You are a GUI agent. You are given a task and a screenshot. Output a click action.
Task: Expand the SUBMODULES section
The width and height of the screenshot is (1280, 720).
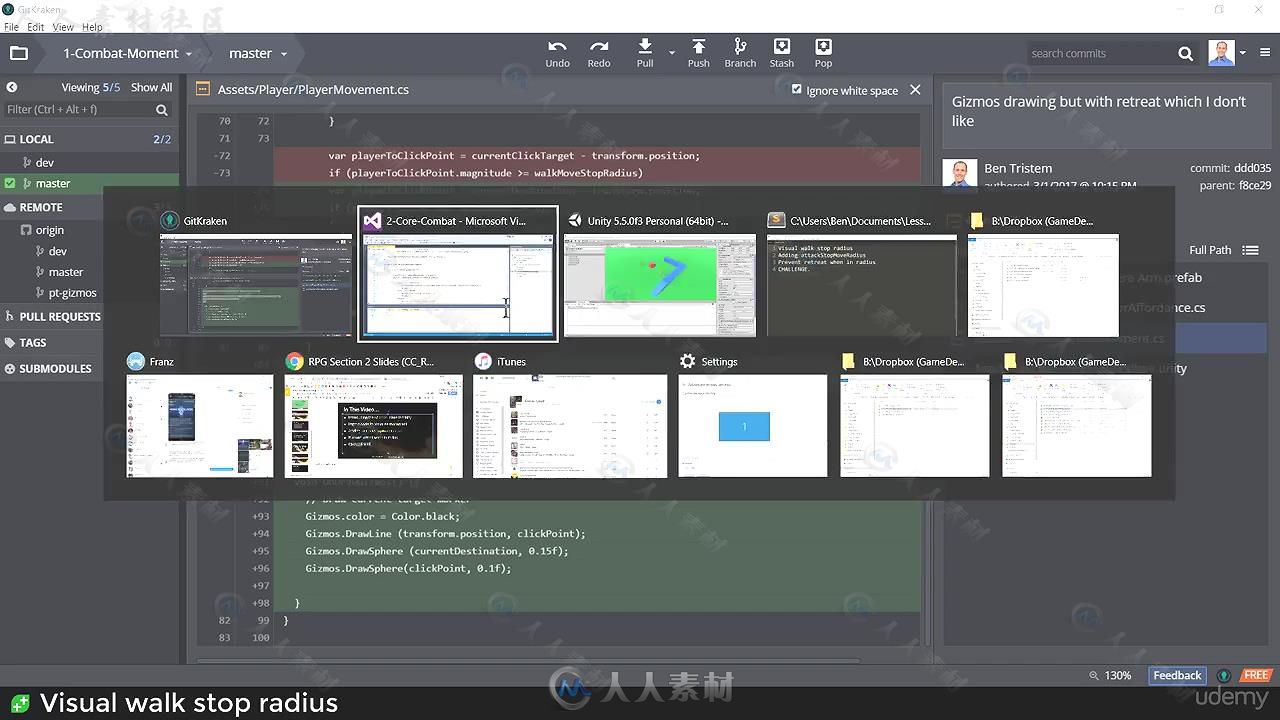[x=48, y=368]
